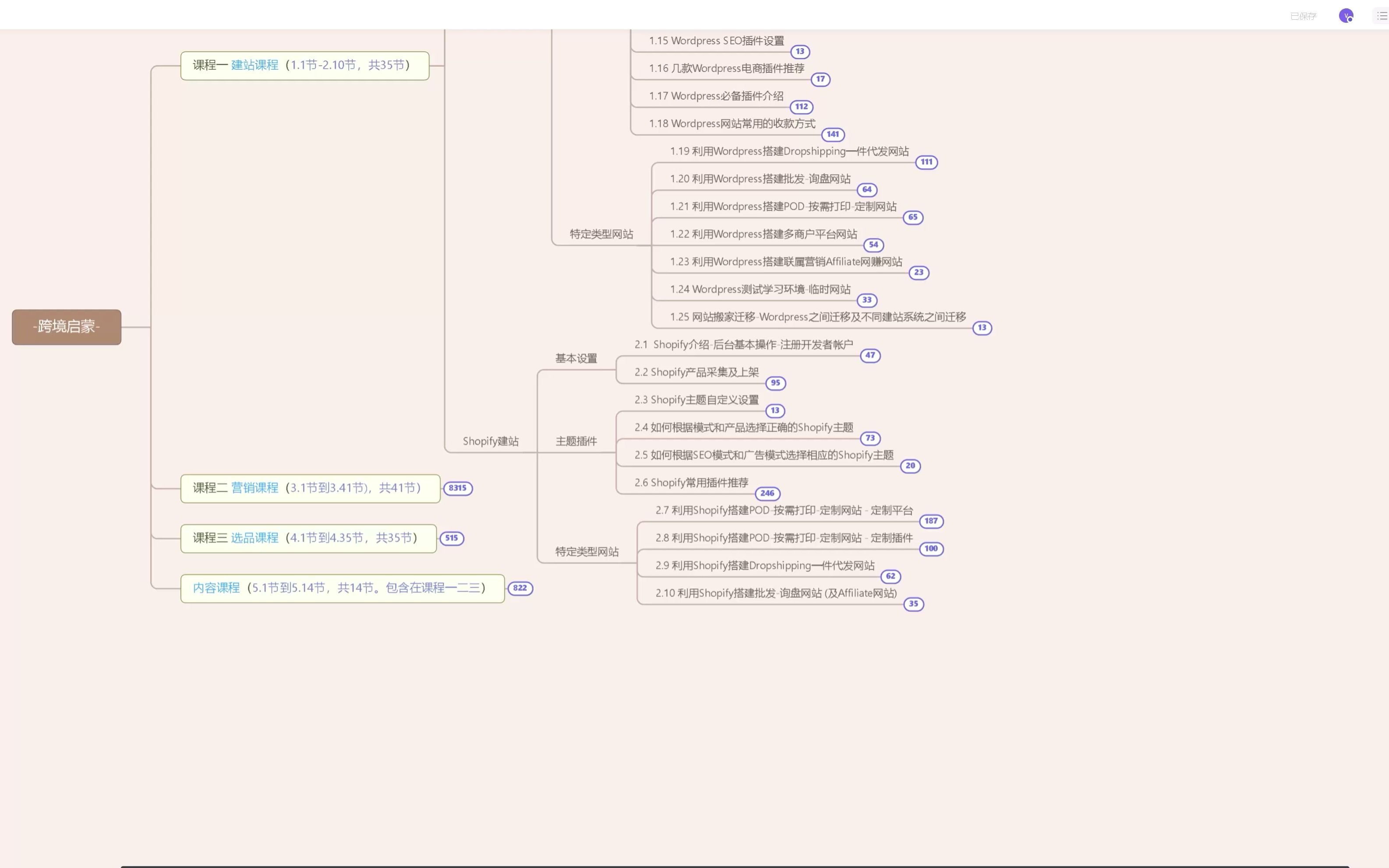Select node 2.9 Shopify搭建Dropshipping网站
Viewport: 1389px width, 868px height.
(x=765, y=565)
